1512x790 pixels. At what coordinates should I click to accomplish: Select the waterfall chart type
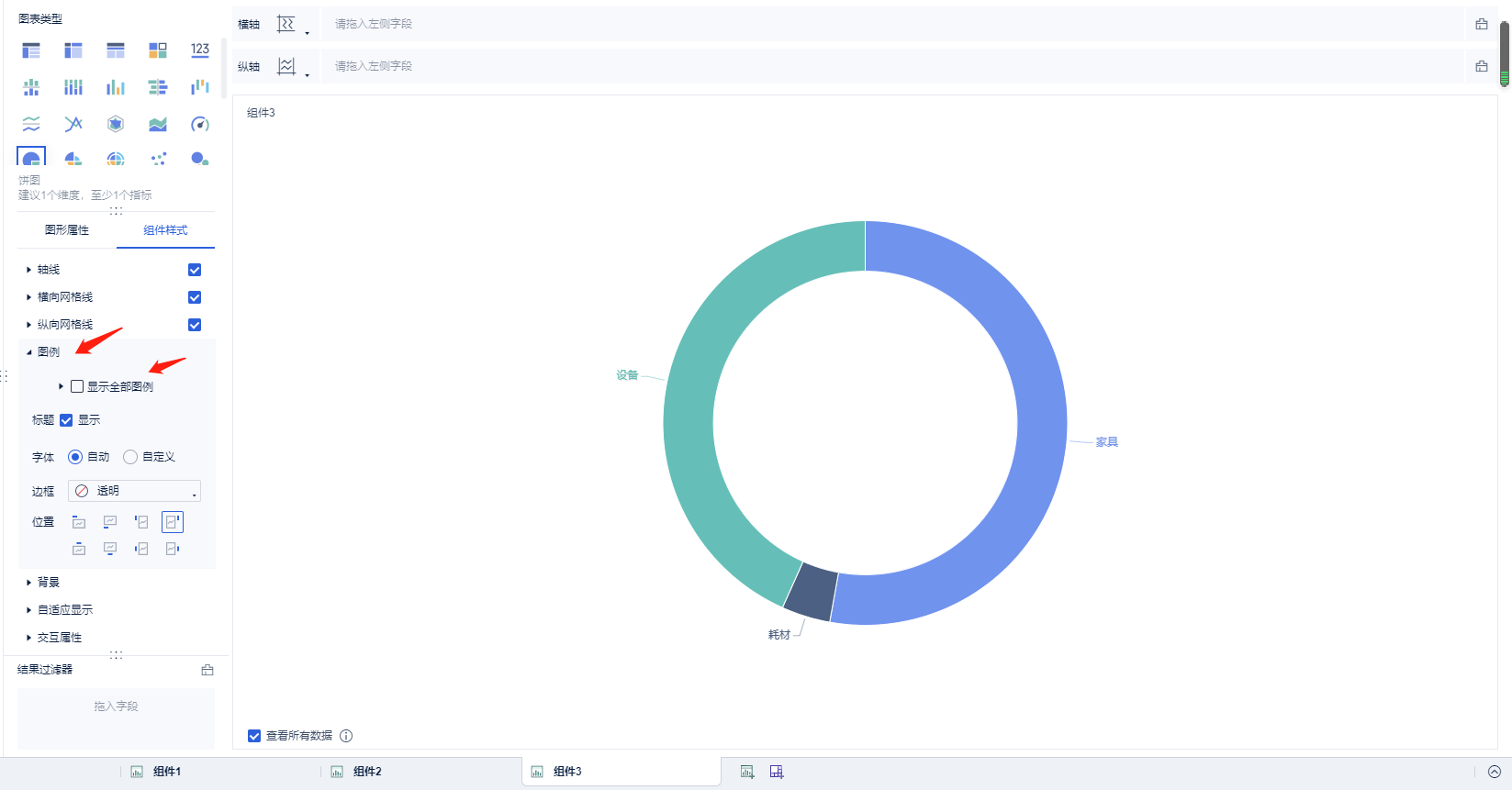tap(200, 87)
